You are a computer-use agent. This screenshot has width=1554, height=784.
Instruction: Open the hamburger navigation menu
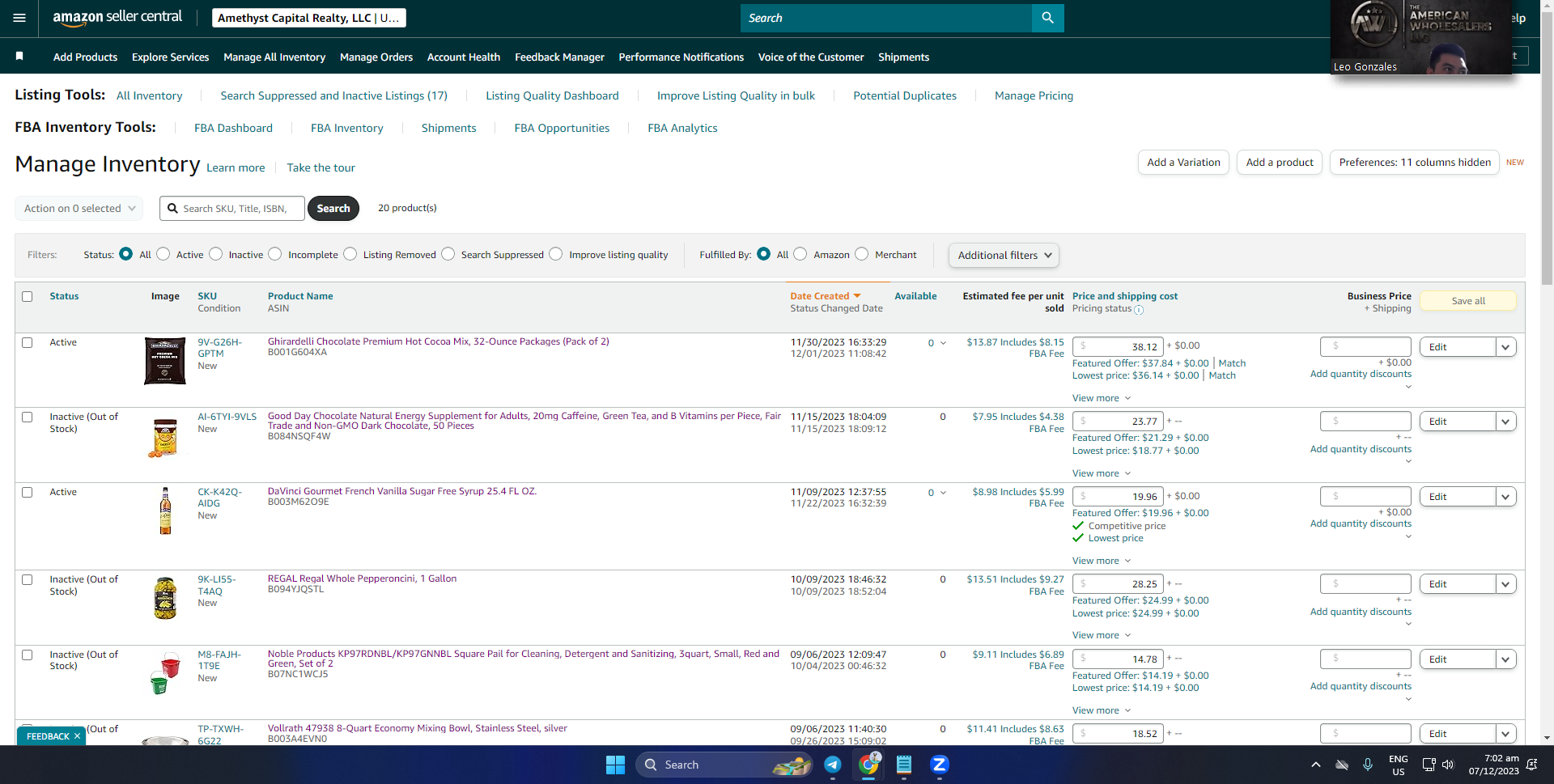(19, 18)
